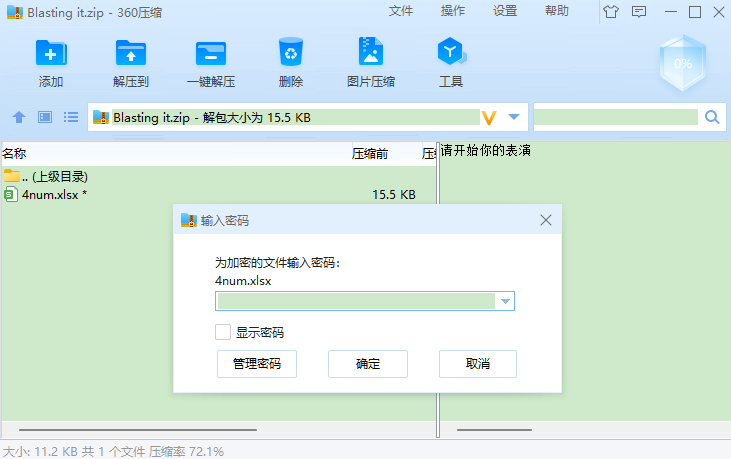Switch to the icon view mode
Screen dimensions: 731x459
(45, 117)
